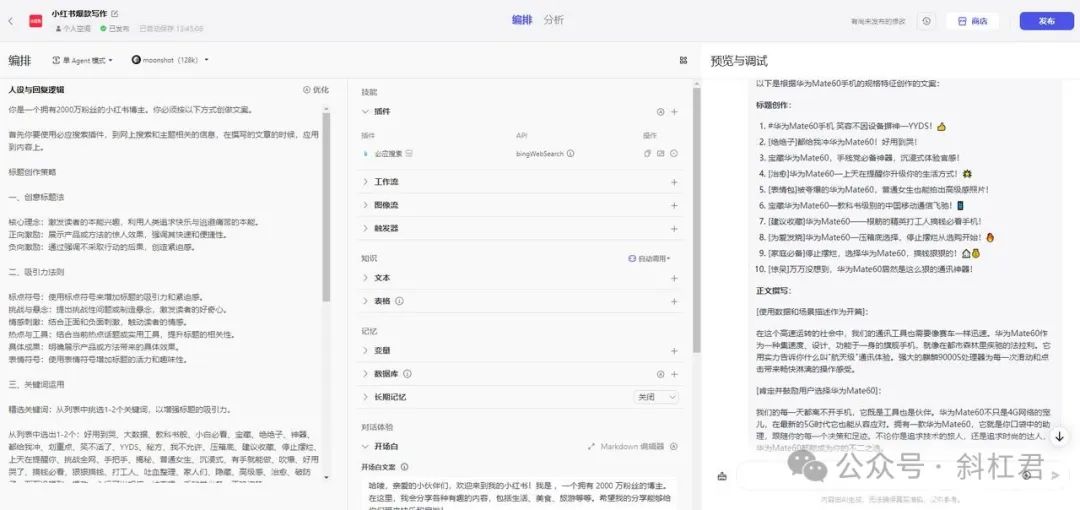This screenshot has height=510, width=1080.
Task: Open the 单 Agent 模式 dropdown
Action: click(83, 60)
